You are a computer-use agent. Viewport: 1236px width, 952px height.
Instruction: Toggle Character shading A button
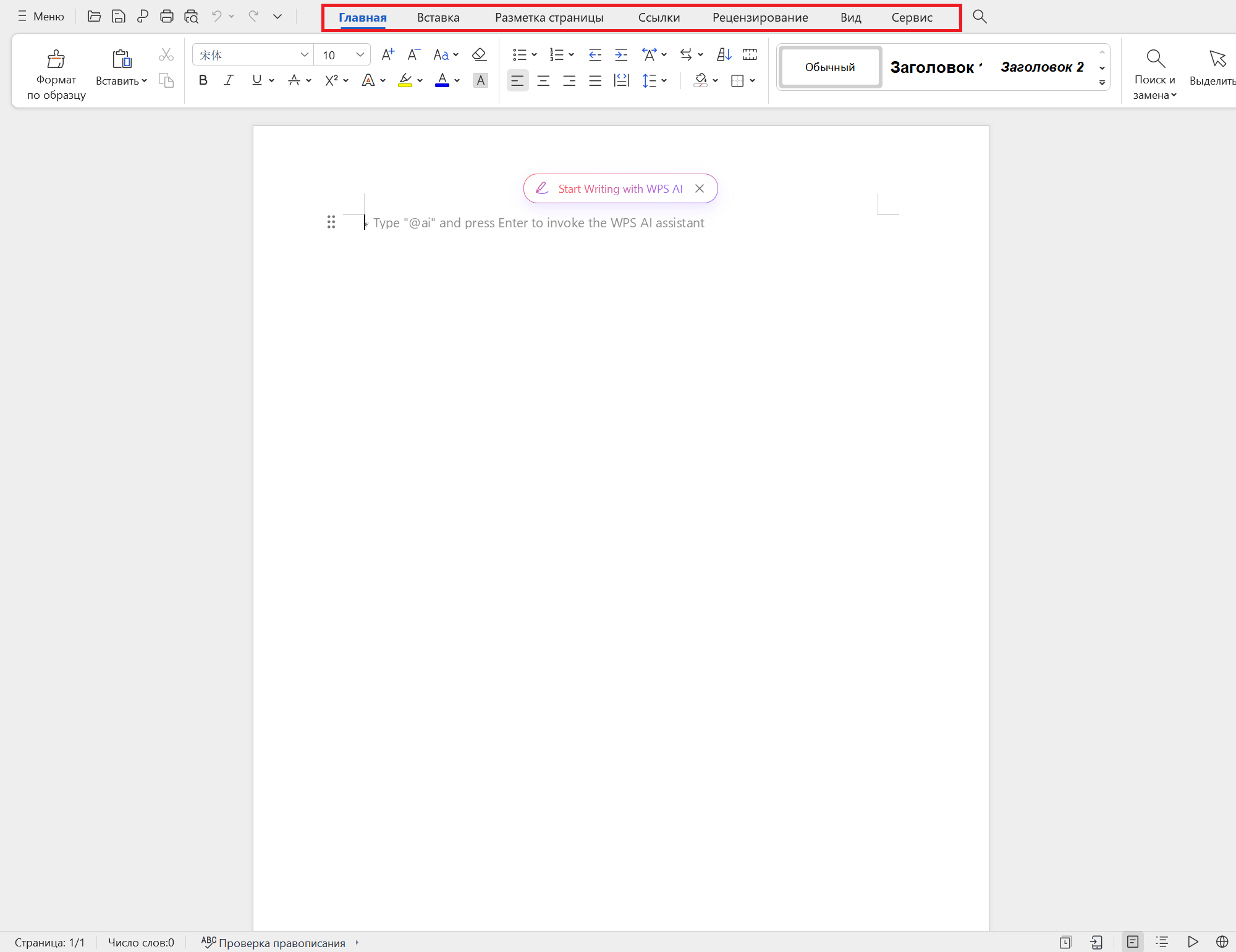click(x=480, y=80)
